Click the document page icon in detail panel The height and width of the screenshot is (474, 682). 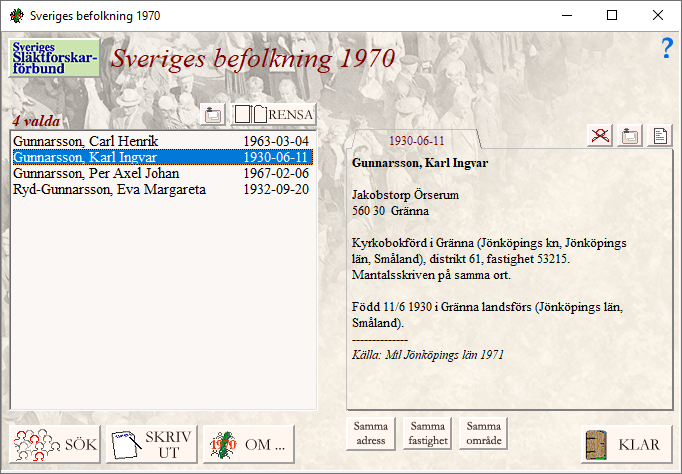click(660, 136)
